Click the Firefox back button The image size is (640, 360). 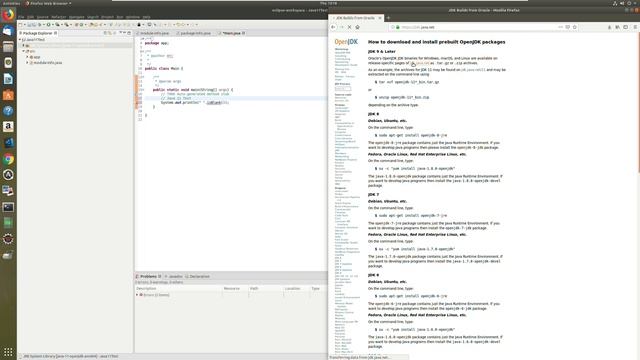click(333, 27)
